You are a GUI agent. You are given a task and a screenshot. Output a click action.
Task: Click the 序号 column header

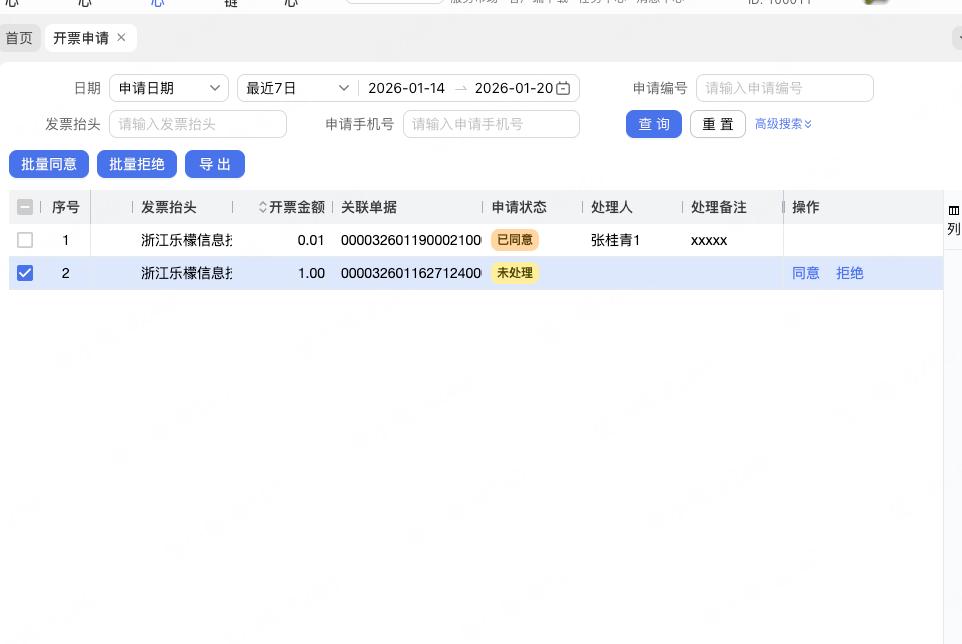click(x=66, y=207)
